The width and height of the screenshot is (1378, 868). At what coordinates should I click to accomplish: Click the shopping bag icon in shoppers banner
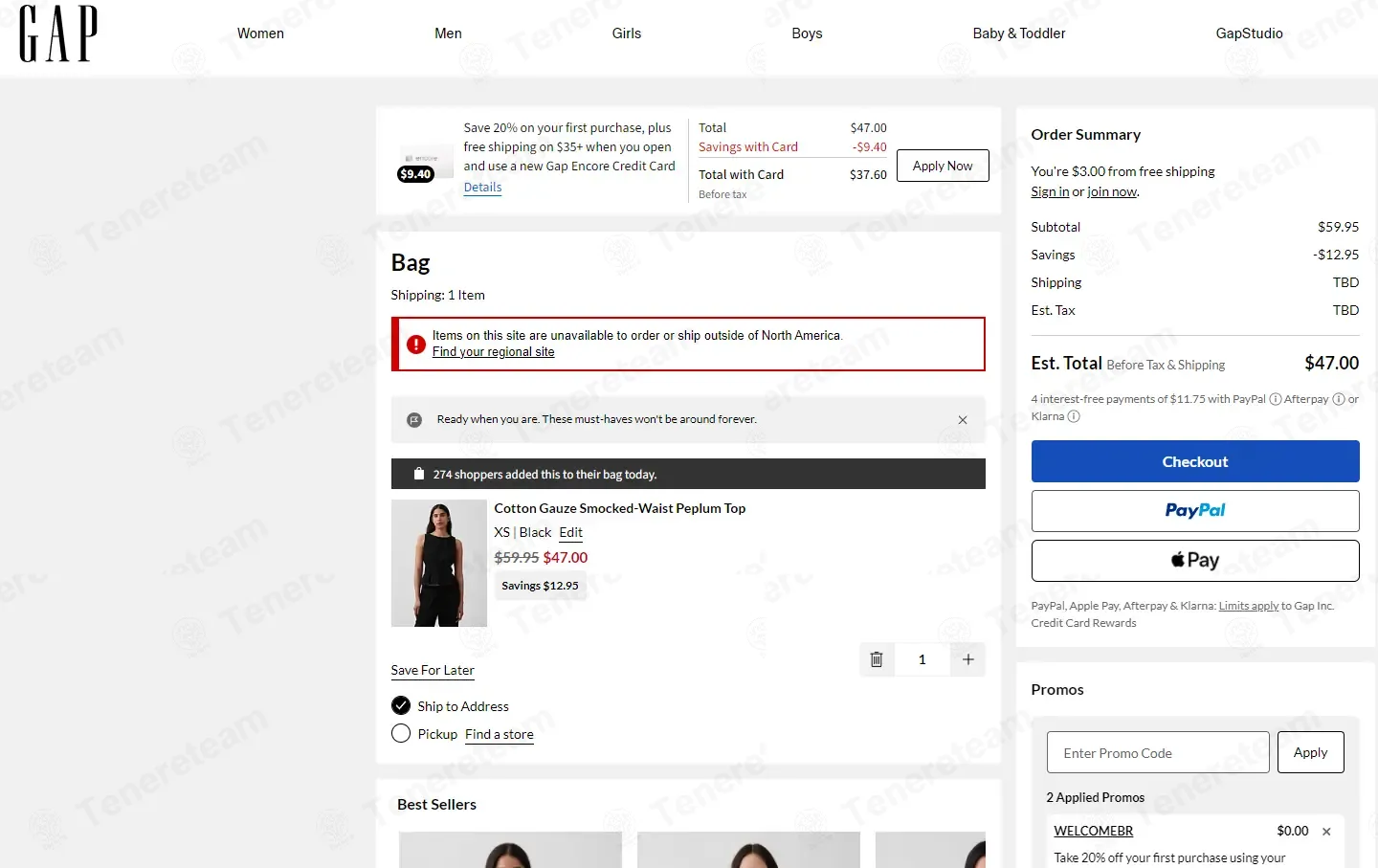(418, 474)
